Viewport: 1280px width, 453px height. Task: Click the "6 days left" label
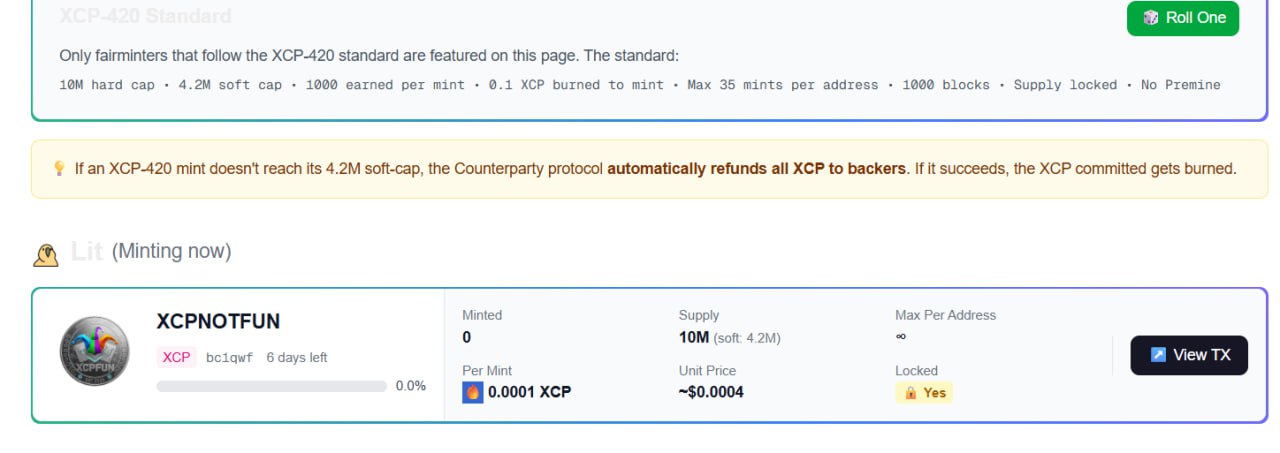click(x=296, y=357)
